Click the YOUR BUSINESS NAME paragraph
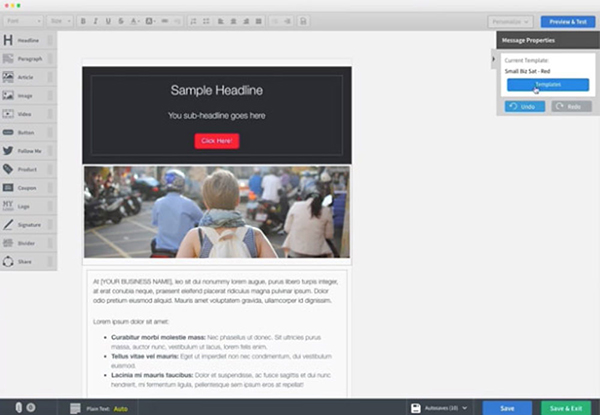This screenshot has width=600, height=415. (x=215, y=291)
